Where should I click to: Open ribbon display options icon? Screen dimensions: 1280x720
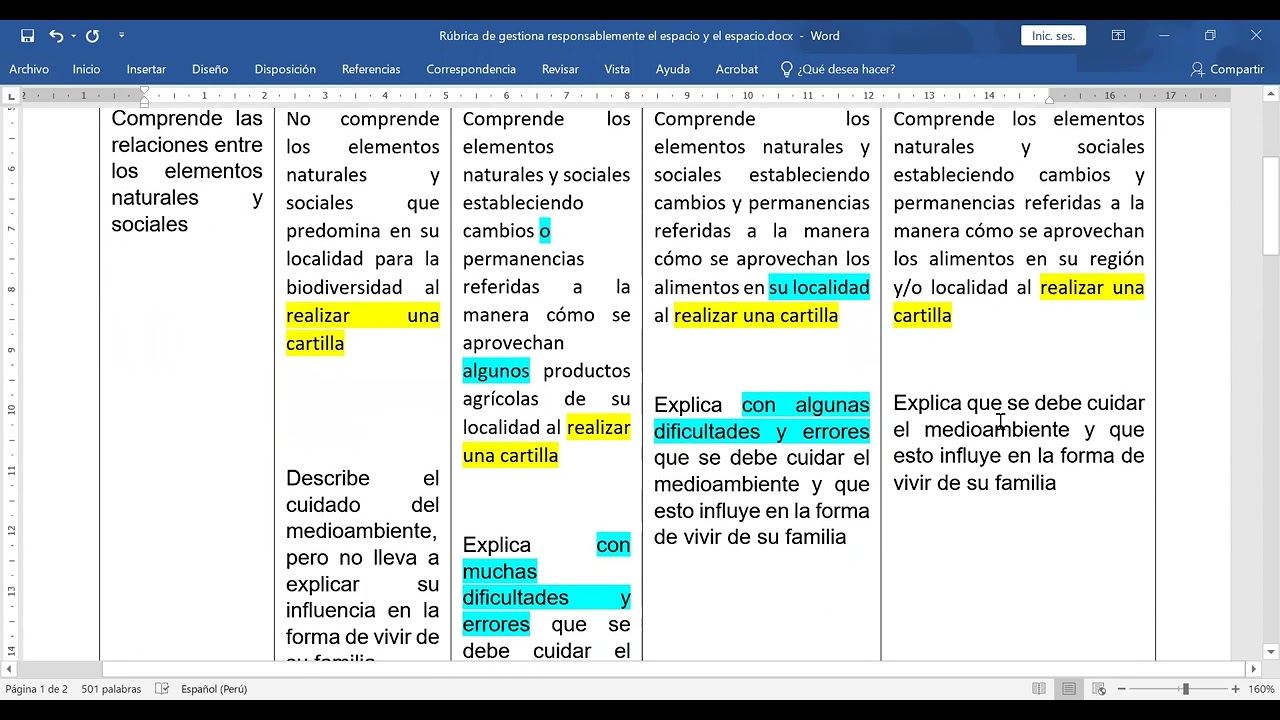coord(1118,36)
